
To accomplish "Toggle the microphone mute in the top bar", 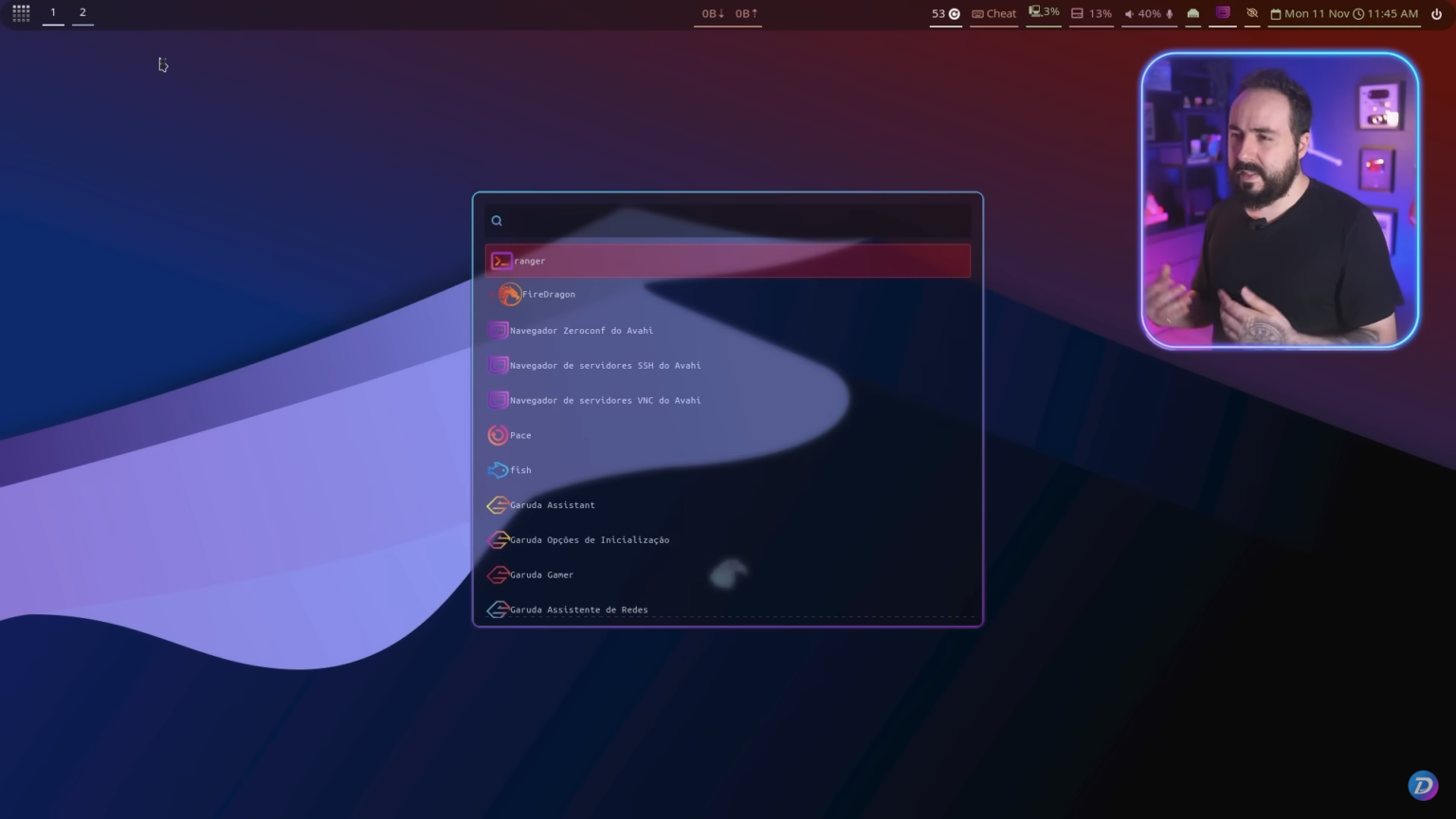I will (x=1170, y=13).
